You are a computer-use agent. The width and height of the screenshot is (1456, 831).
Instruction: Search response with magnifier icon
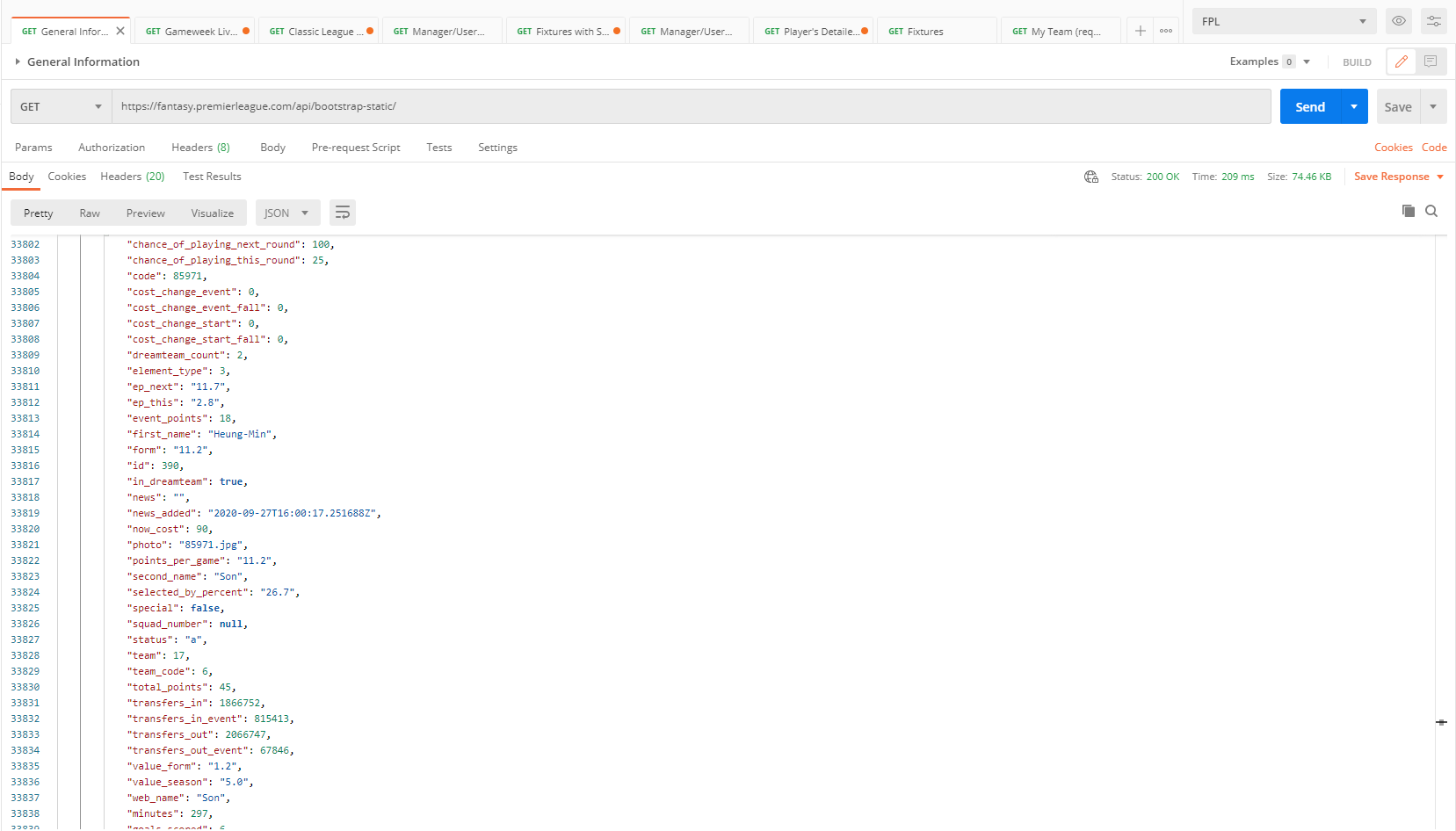coord(1431,211)
